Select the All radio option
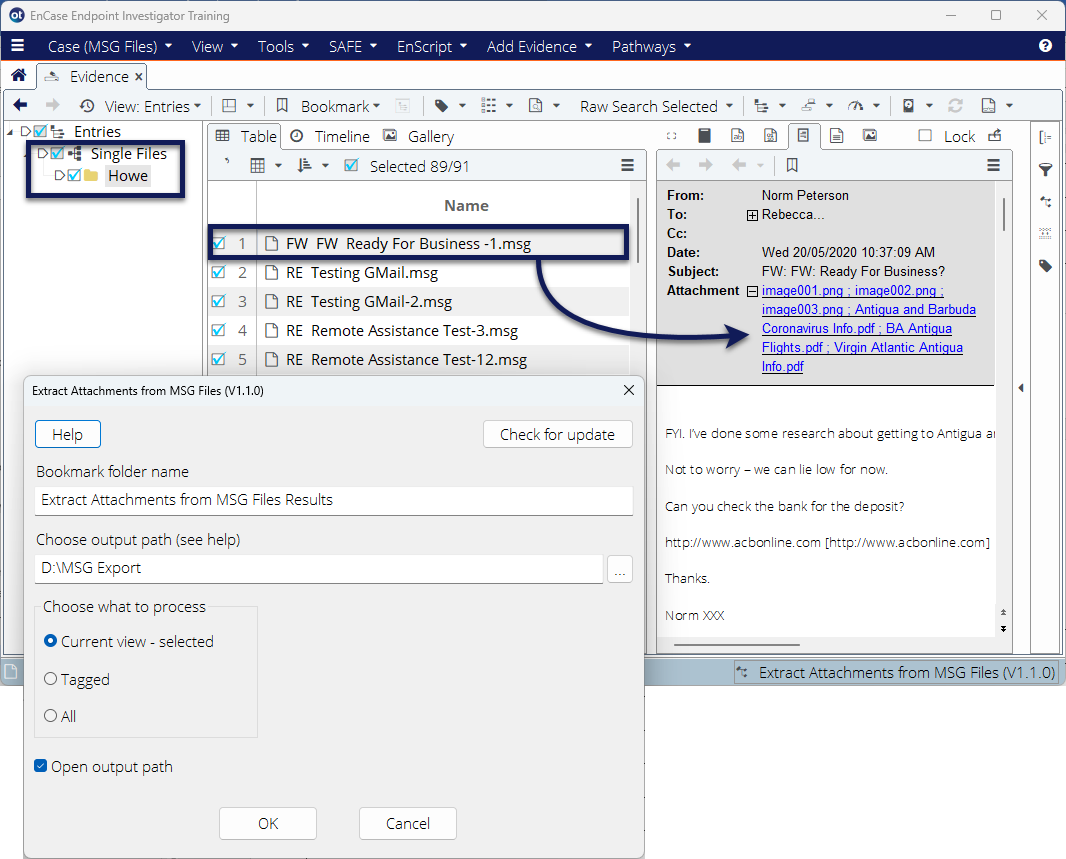 pyautogui.click(x=50, y=716)
